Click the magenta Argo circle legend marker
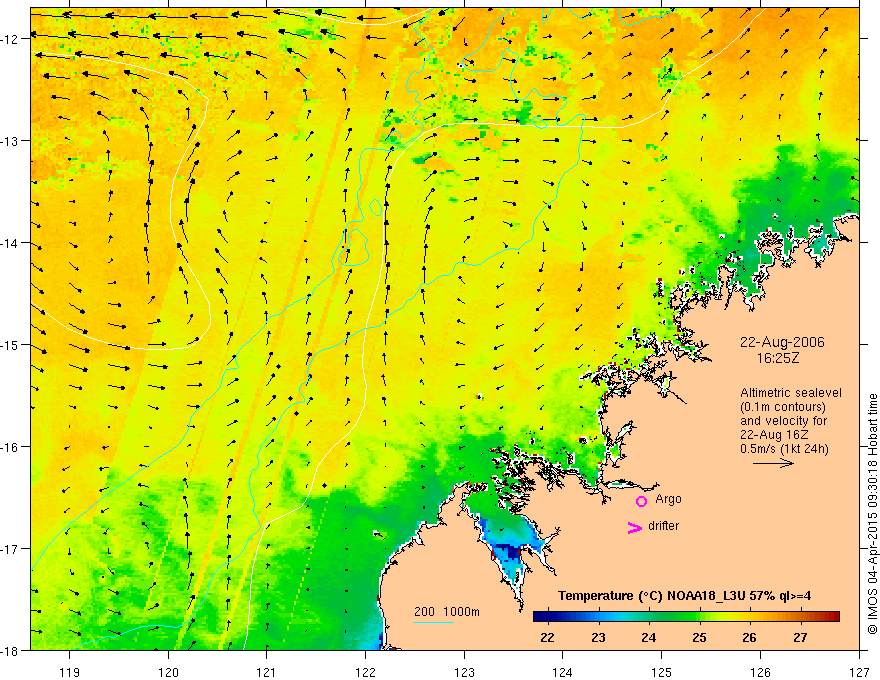880x680 pixels. coord(641,501)
